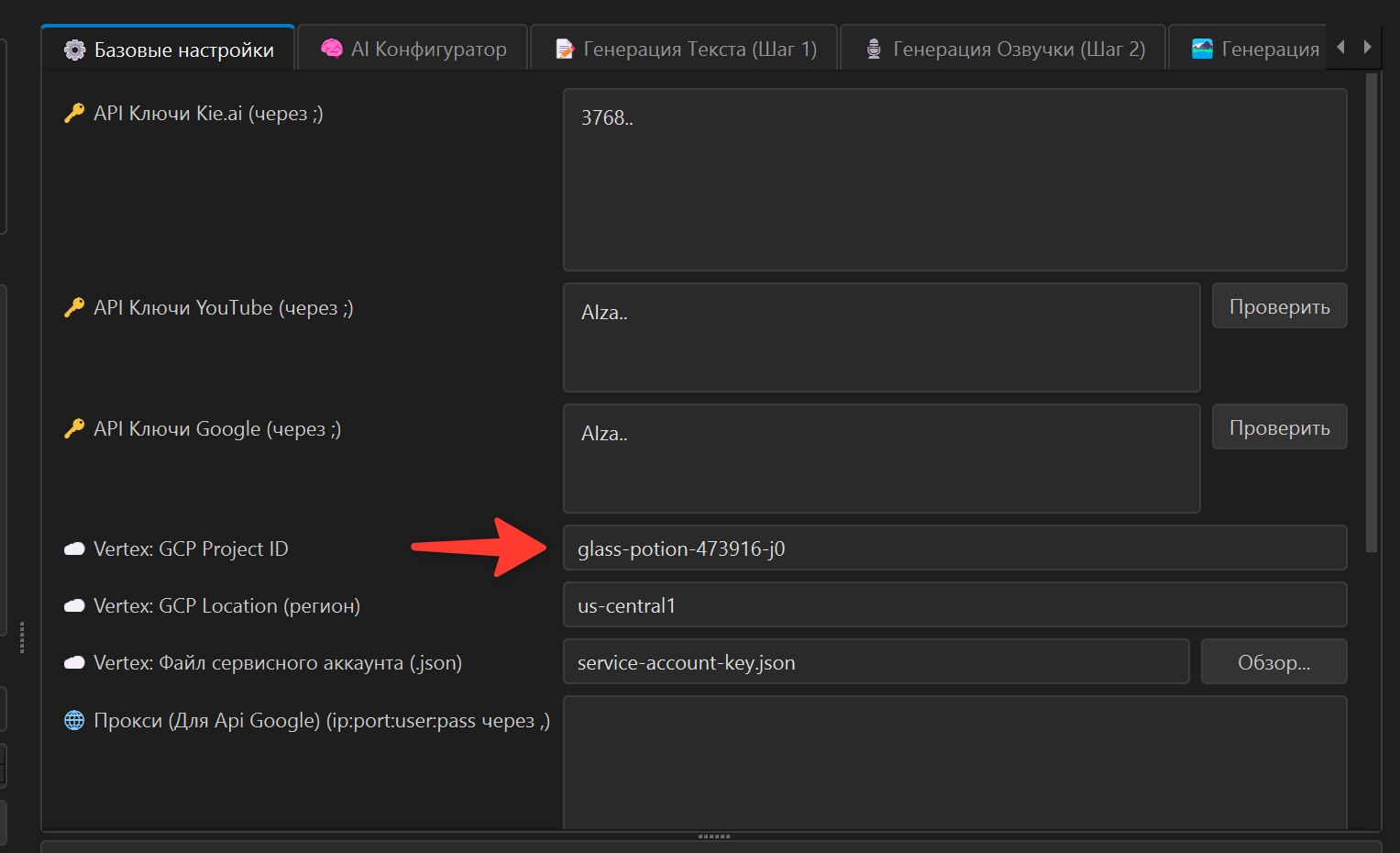Click the Kie.ai API keys text area
Image resolution: width=1400 pixels, height=853 pixels.
[954, 180]
